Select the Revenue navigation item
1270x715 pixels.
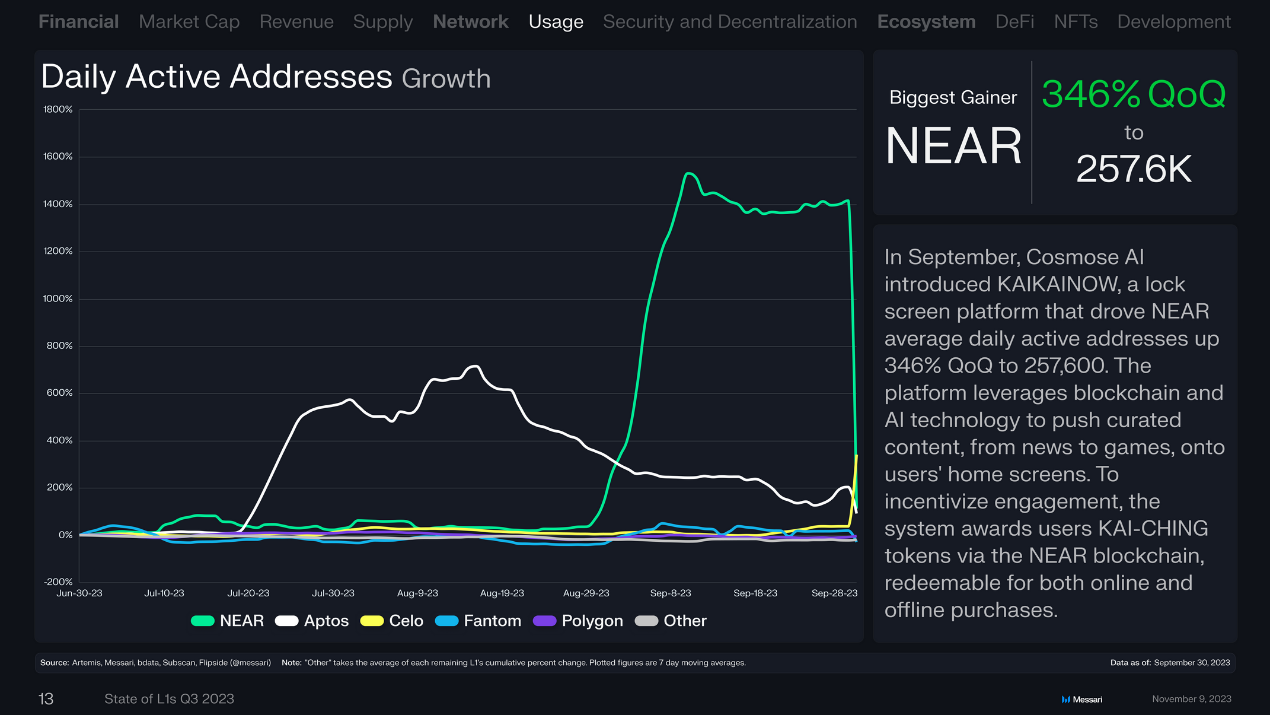296,21
